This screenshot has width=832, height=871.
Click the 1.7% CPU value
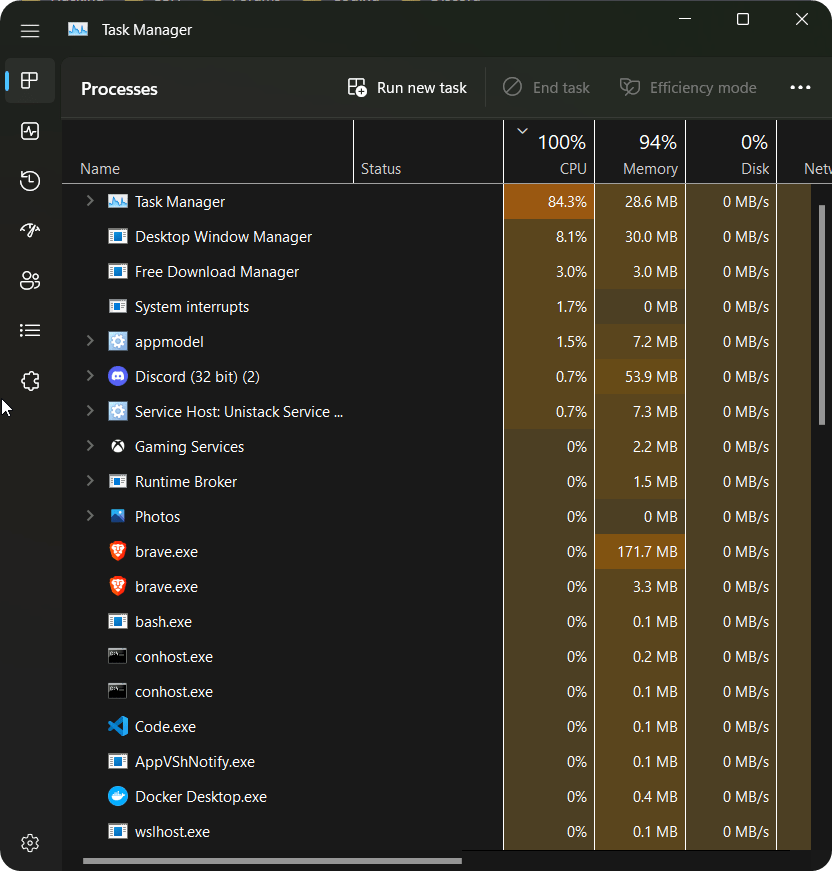coord(572,307)
